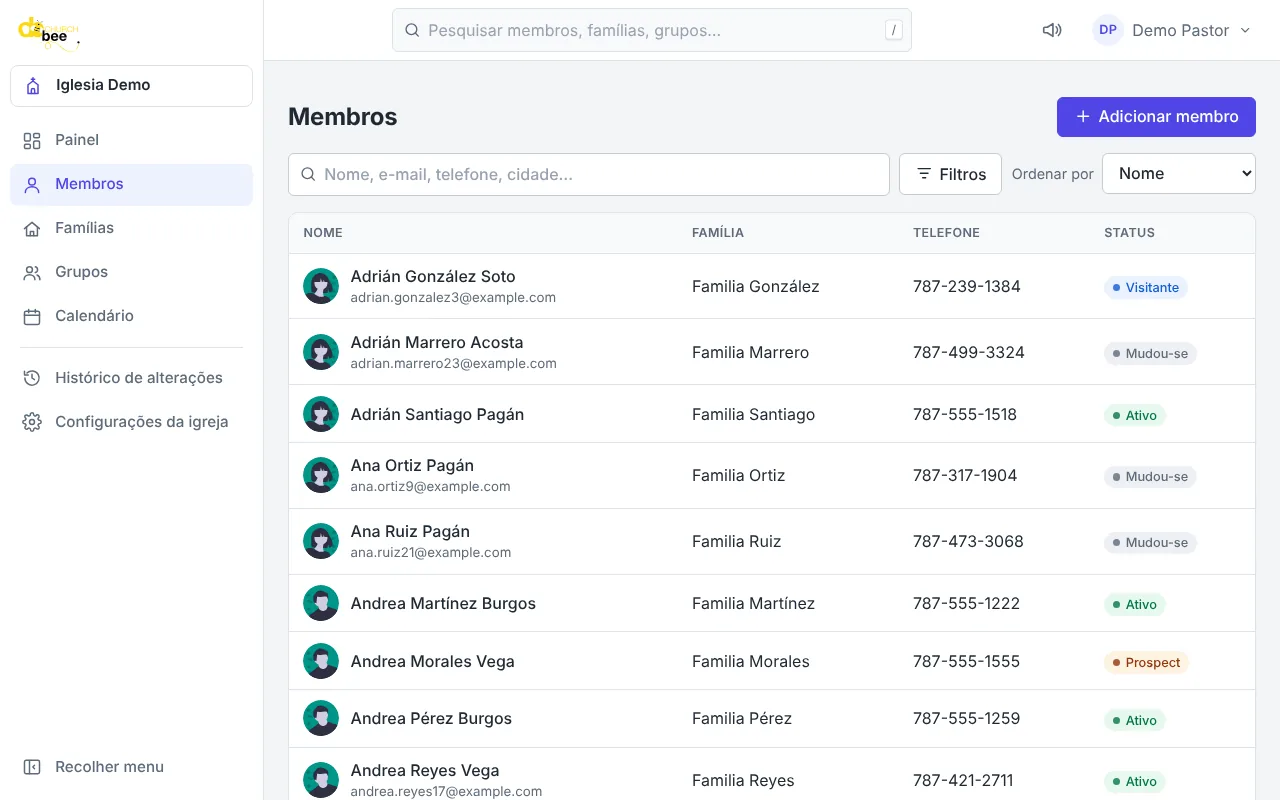Image resolution: width=1280 pixels, height=800 pixels.
Task: Click avatar of Adrián Marrero Acosta
Action: (x=321, y=352)
